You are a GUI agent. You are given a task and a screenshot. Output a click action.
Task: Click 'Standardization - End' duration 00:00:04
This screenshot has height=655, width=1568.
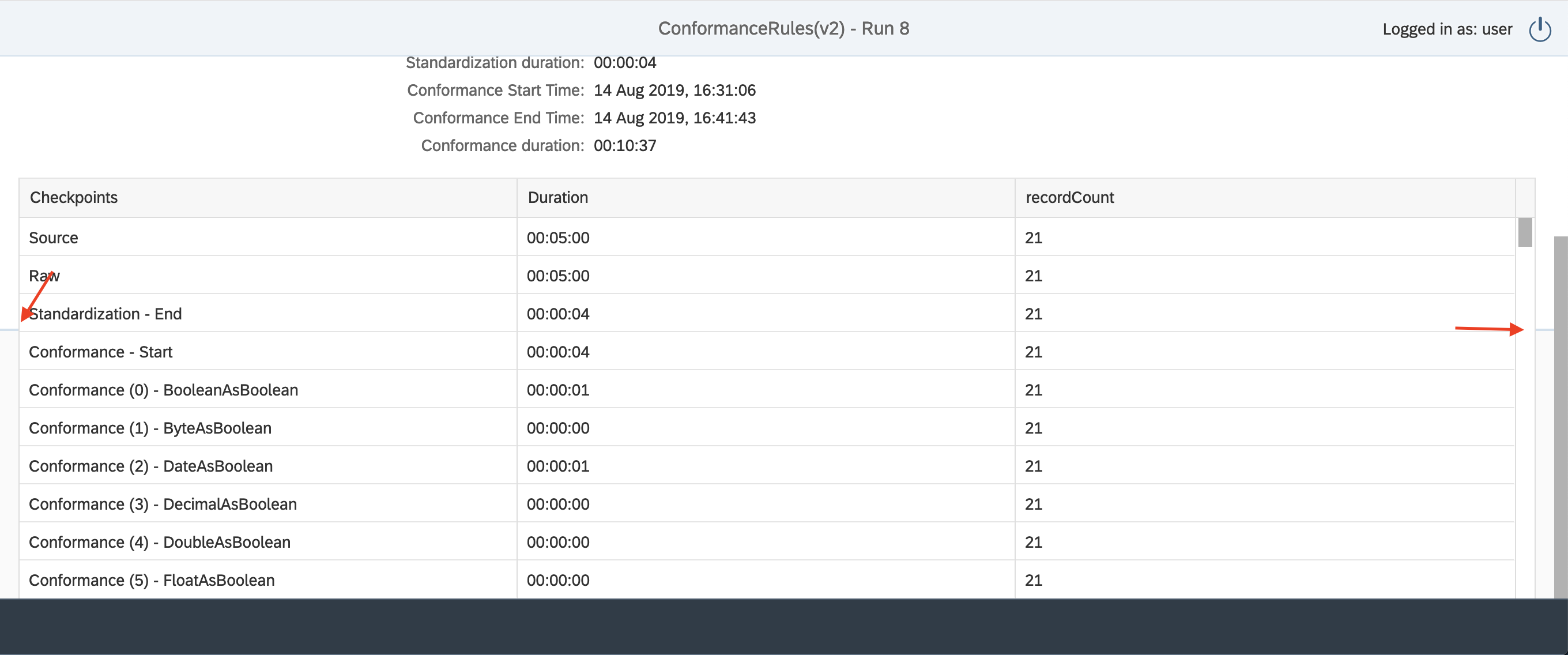point(558,314)
